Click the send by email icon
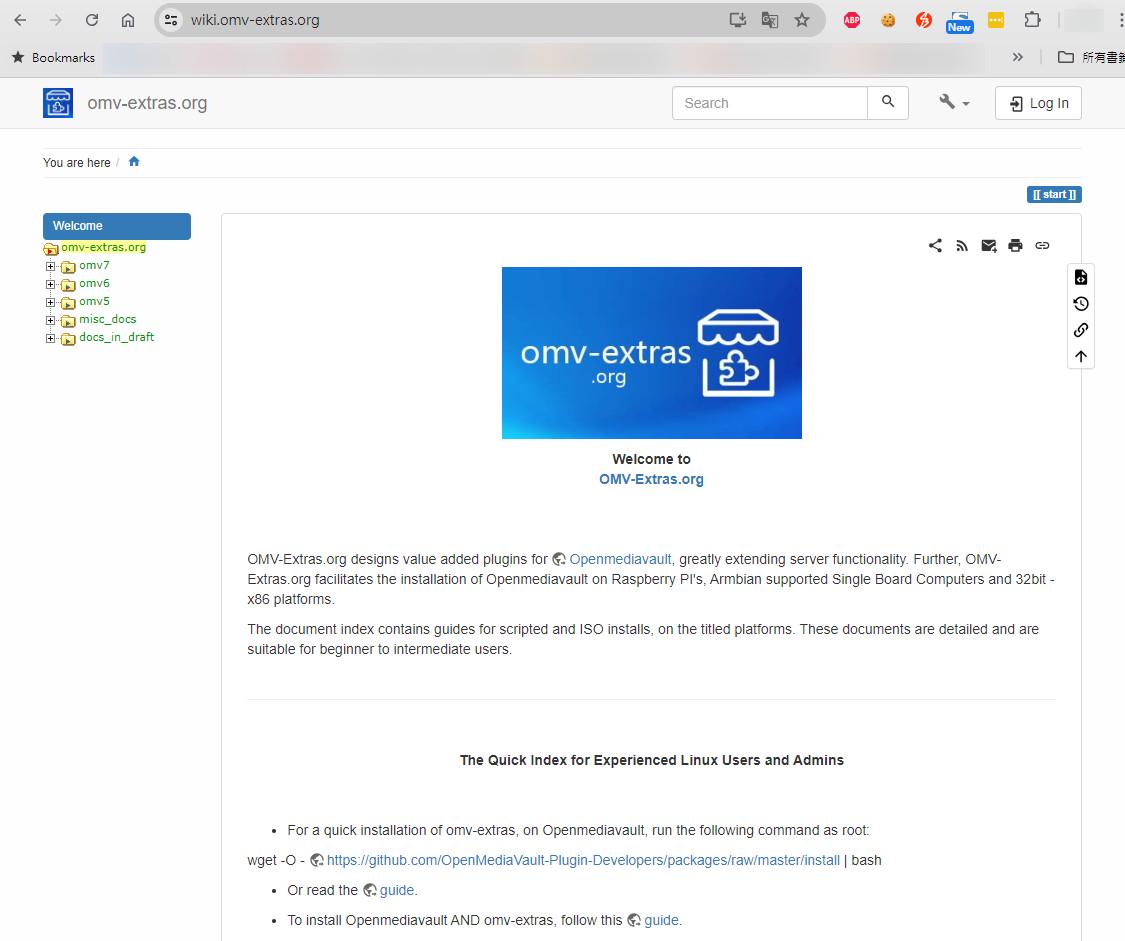This screenshot has height=941, width=1125. click(989, 245)
